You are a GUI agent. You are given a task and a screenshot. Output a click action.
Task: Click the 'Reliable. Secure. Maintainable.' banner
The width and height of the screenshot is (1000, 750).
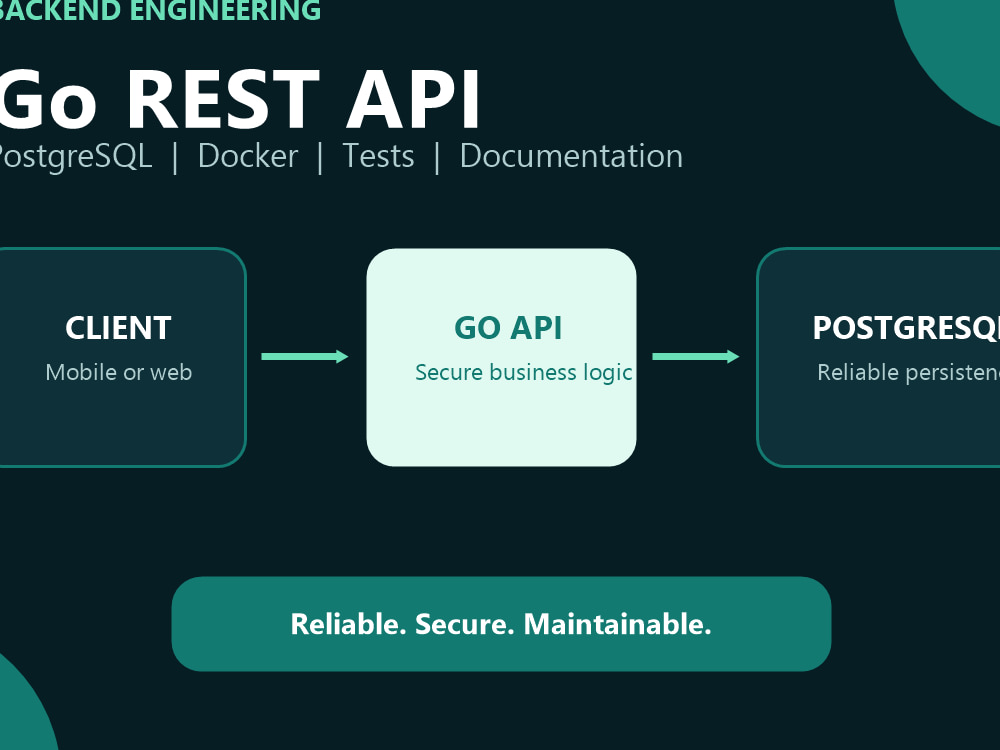coord(501,624)
